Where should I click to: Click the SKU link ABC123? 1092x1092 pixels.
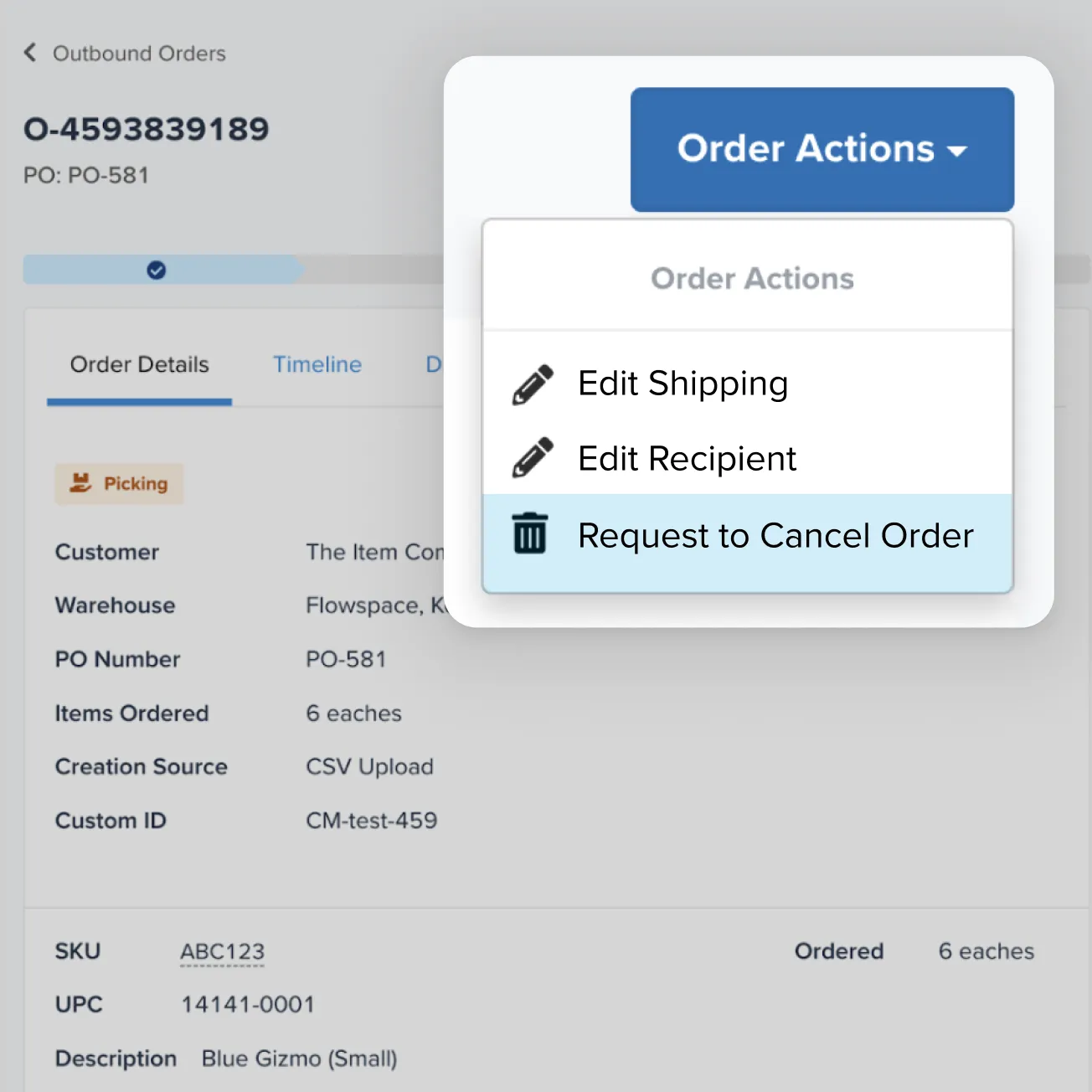point(222,951)
